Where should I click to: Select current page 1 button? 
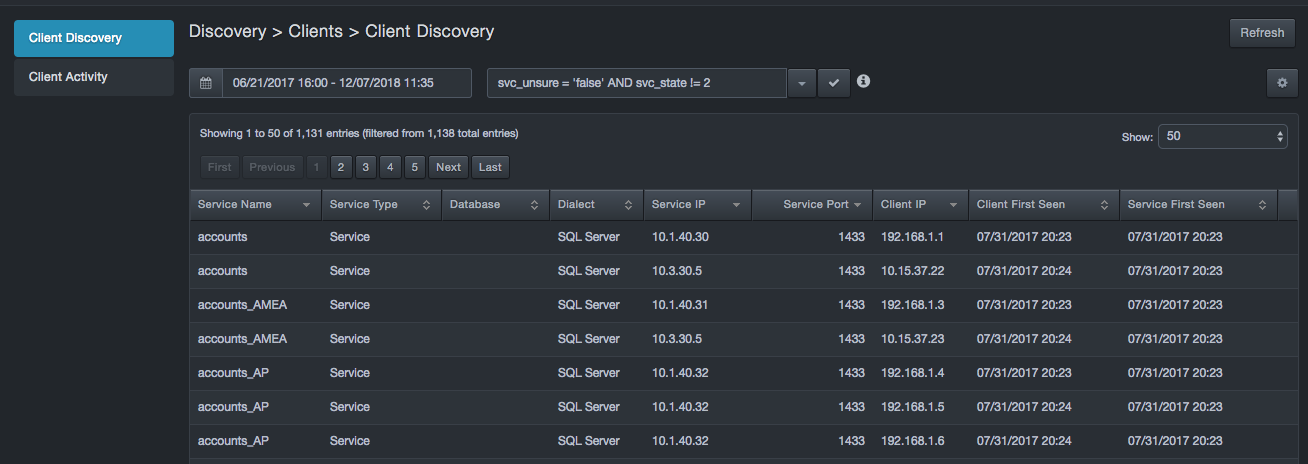(x=316, y=167)
